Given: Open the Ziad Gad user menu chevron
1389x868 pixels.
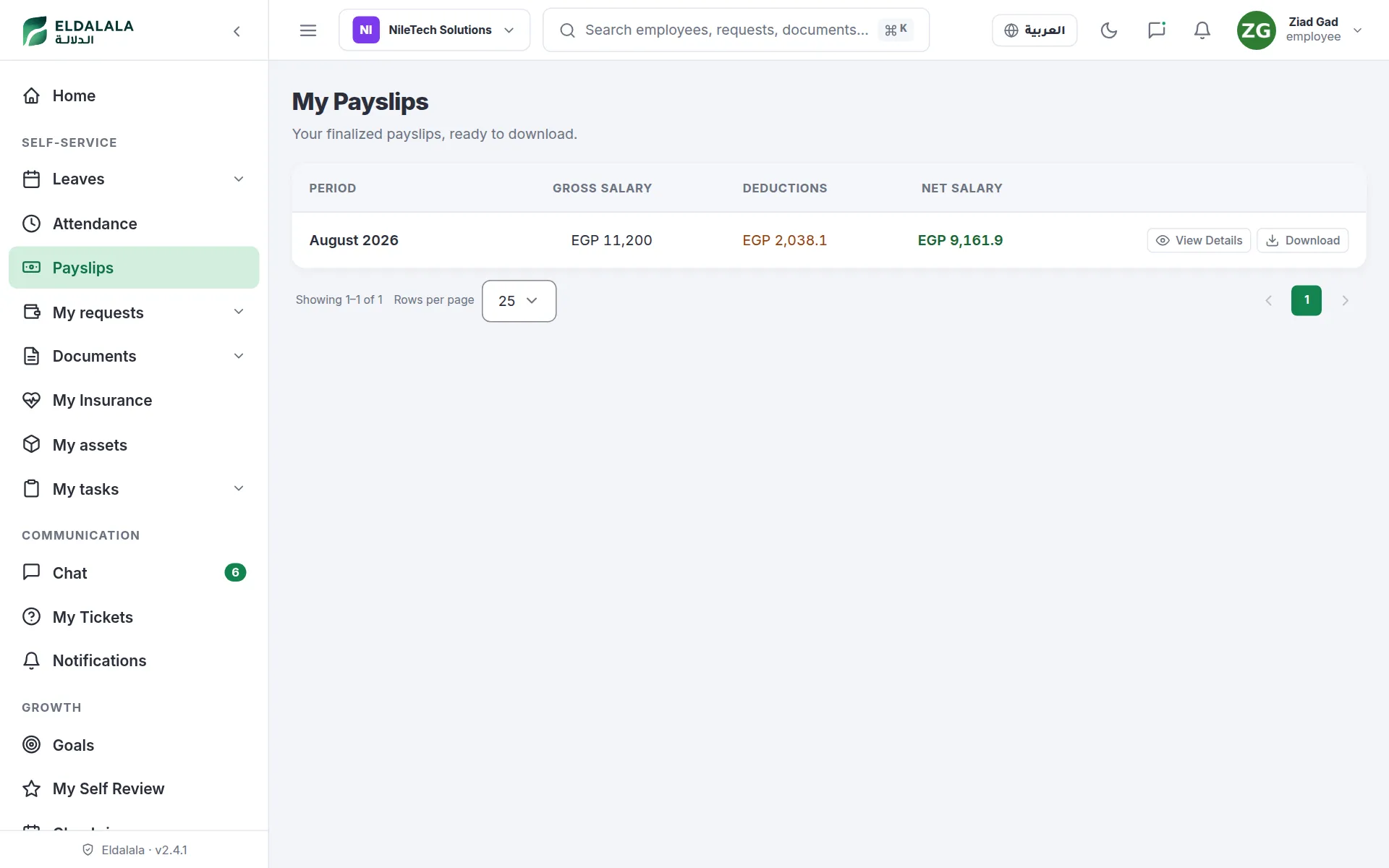Looking at the screenshot, I should click(1358, 30).
